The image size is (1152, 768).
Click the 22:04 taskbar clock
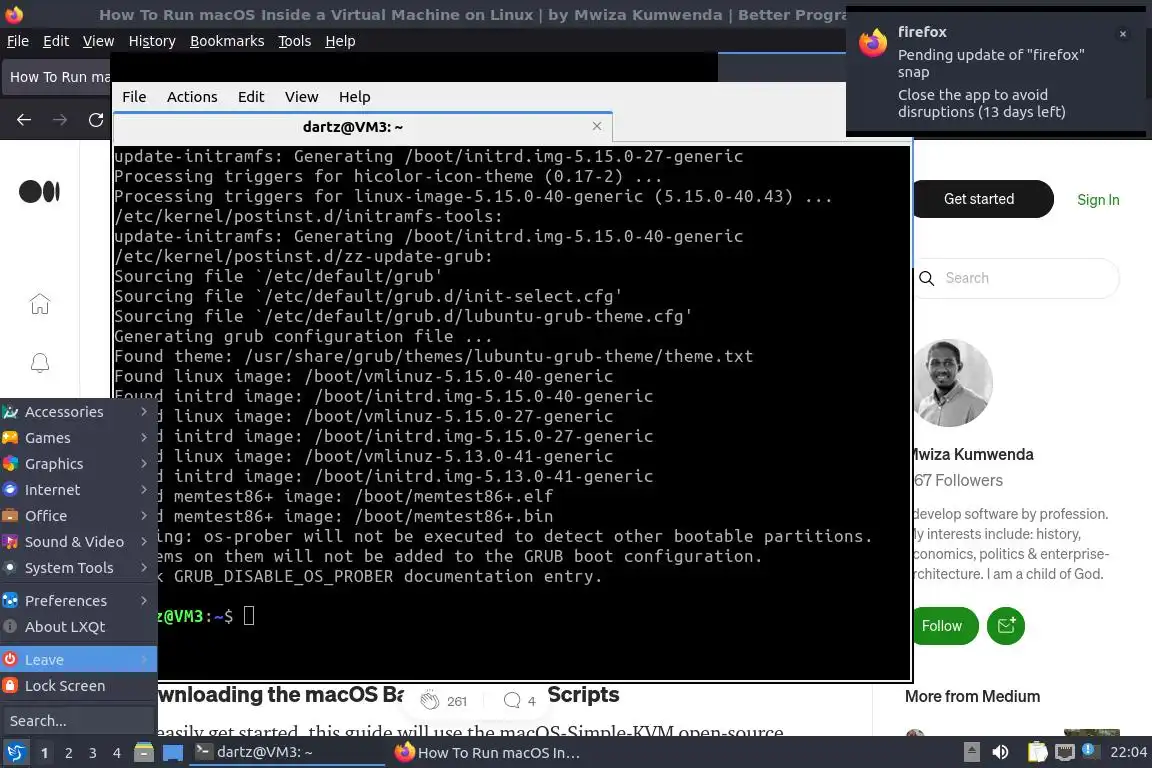[x=1128, y=752]
